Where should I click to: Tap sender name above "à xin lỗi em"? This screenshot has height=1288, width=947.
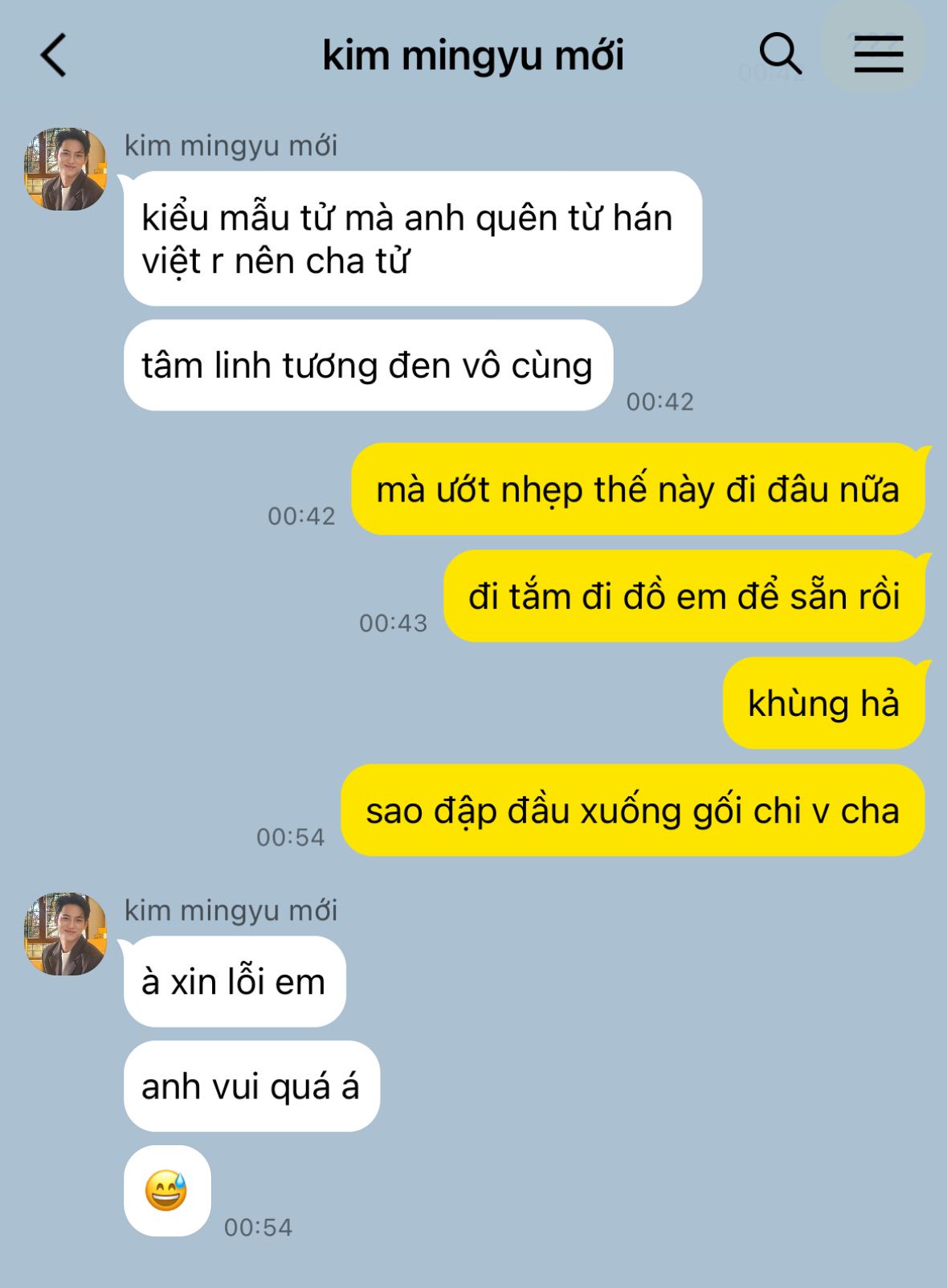(231, 911)
